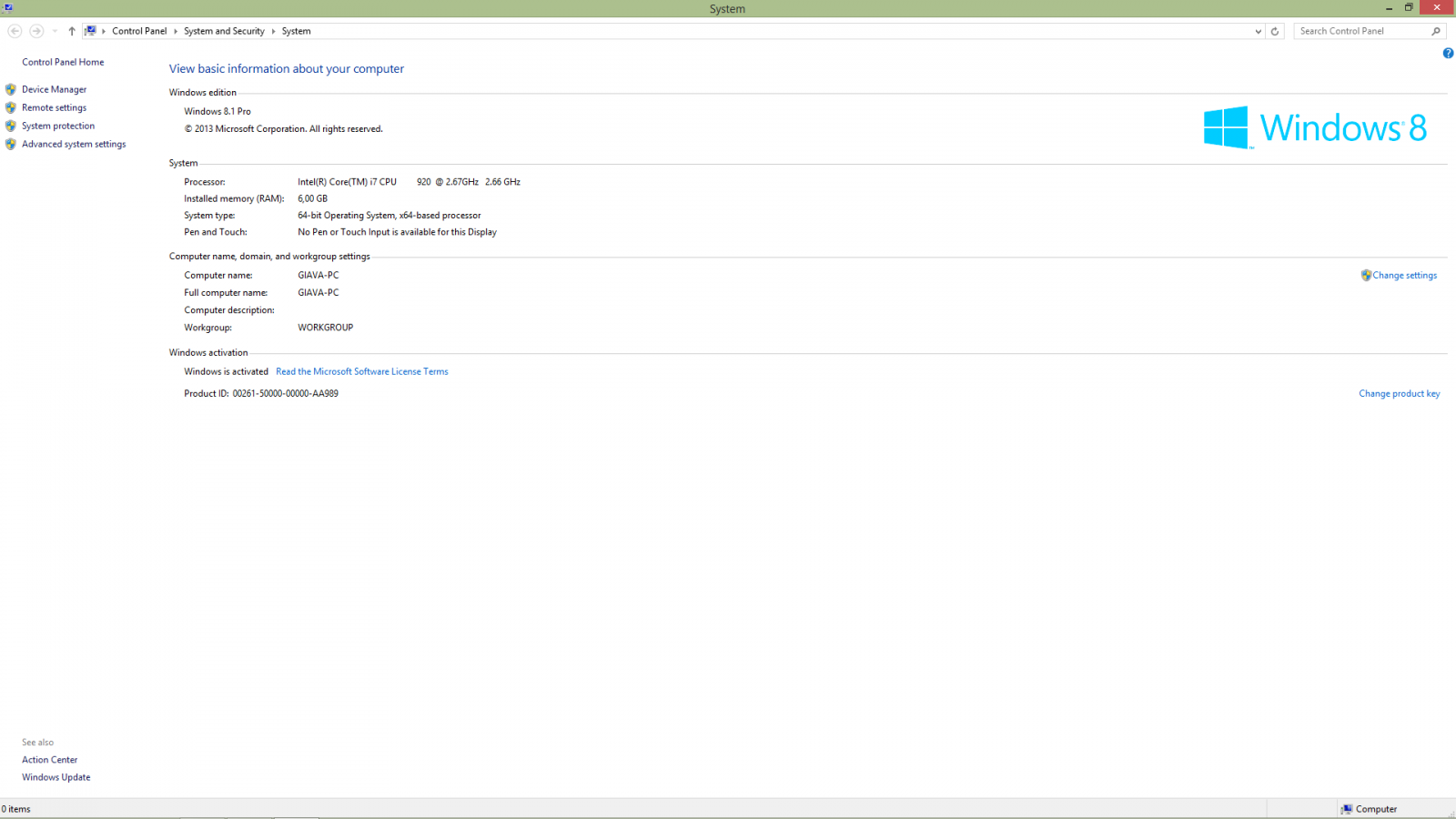Open Windows Update link
1456x819 pixels.
pyautogui.click(x=56, y=777)
